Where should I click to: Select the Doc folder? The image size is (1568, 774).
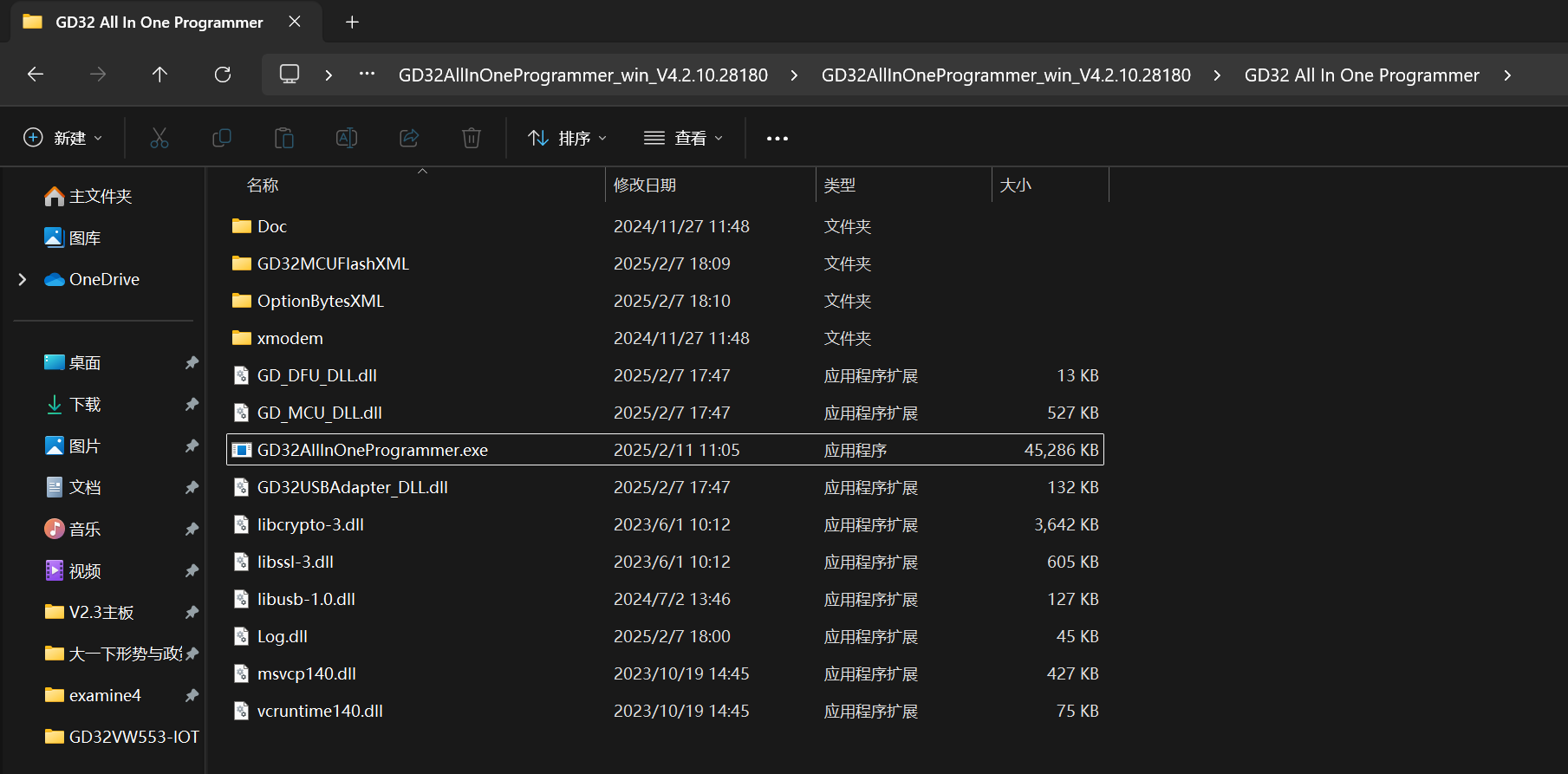coord(665,226)
